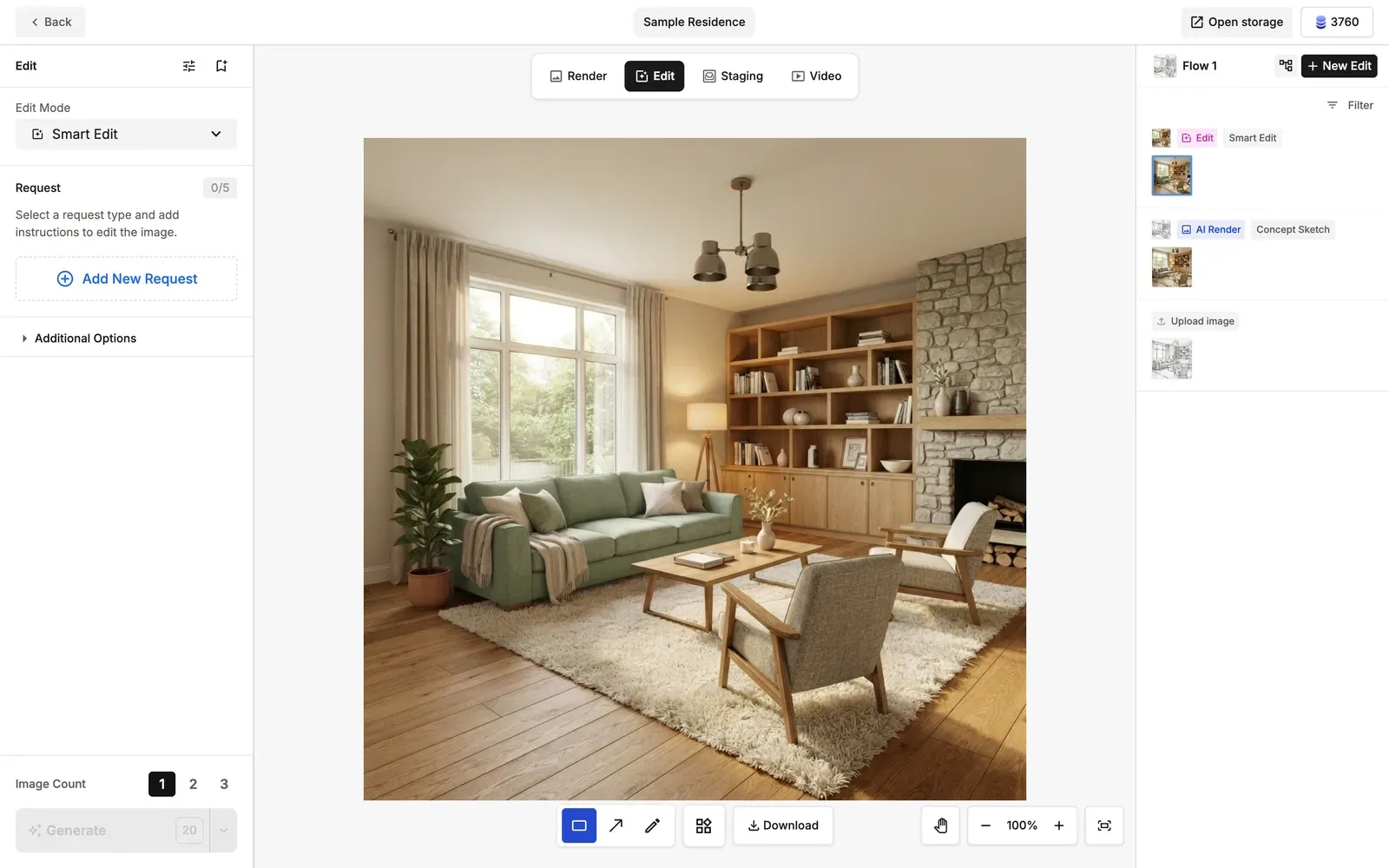The height and width of the screenshot is (868, 1389).
Task: Select the Concept Sketch render thumbnail
Action: [1172, 267]
